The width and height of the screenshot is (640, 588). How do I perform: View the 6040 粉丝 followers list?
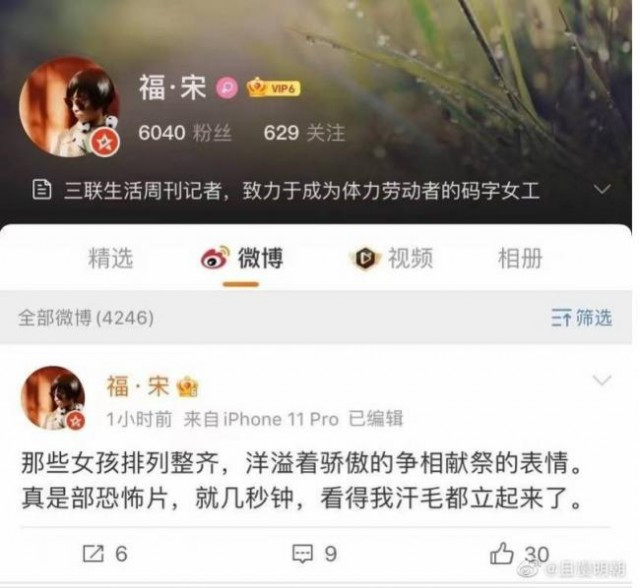click(x=185, y=133)
